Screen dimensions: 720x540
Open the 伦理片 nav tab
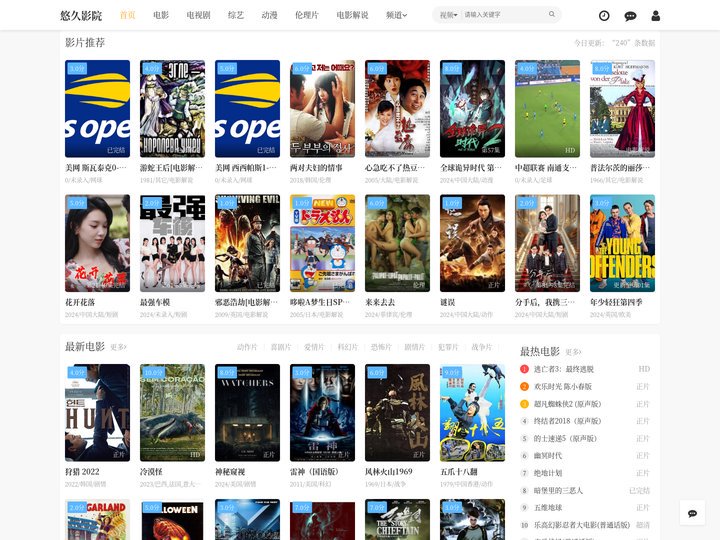[x=307, y=15]
